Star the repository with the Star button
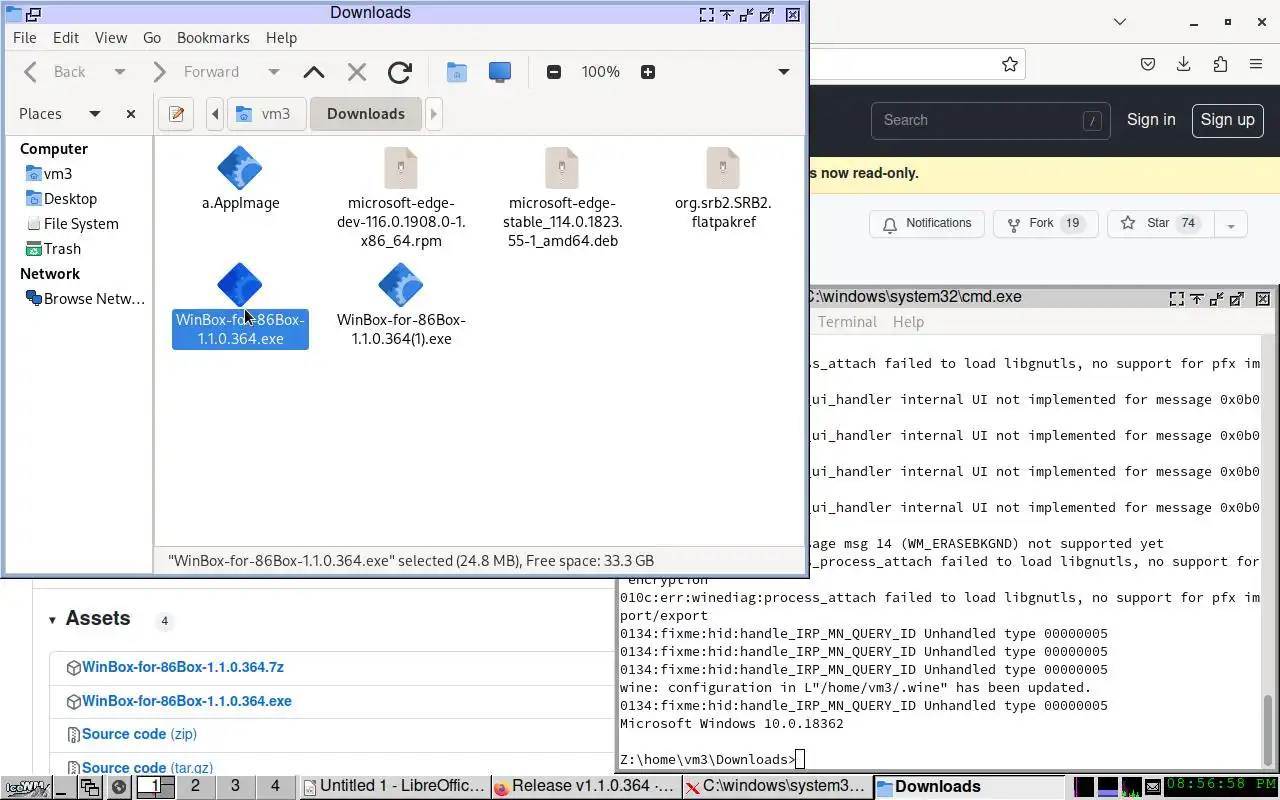Viewport: 1280px width, 800px height. pyautogui.click(x=1160, y=223)
